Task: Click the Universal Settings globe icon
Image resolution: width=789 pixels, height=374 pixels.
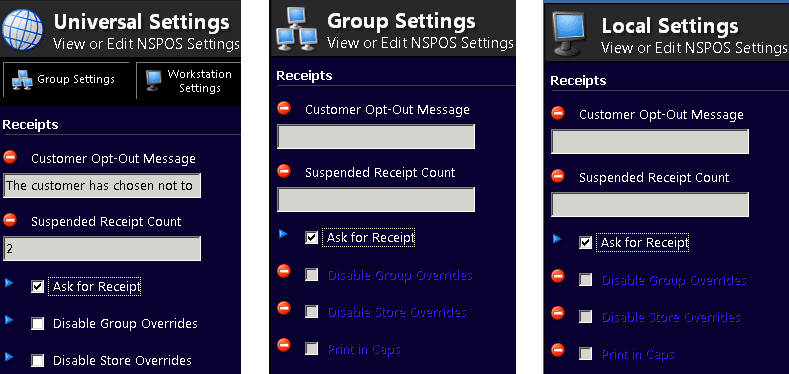Action: click(23, 29)
